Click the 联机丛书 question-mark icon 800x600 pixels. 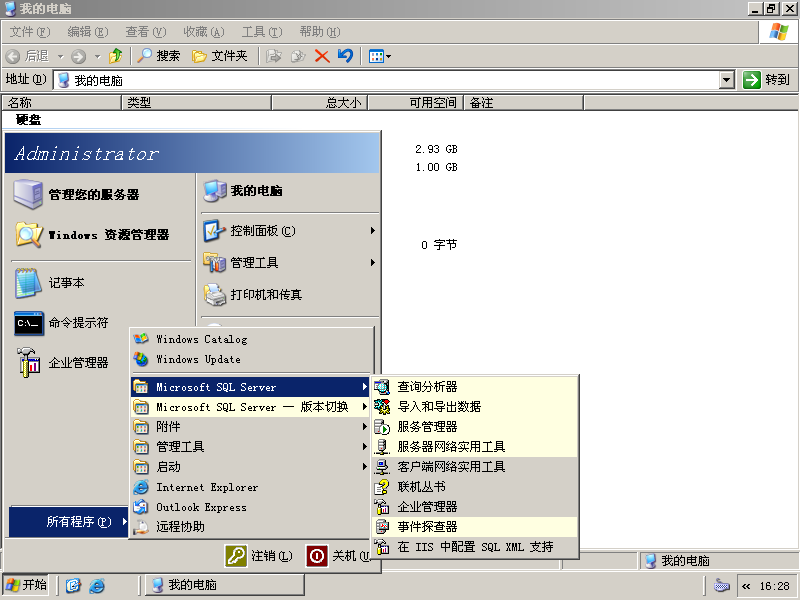[382, 487]
